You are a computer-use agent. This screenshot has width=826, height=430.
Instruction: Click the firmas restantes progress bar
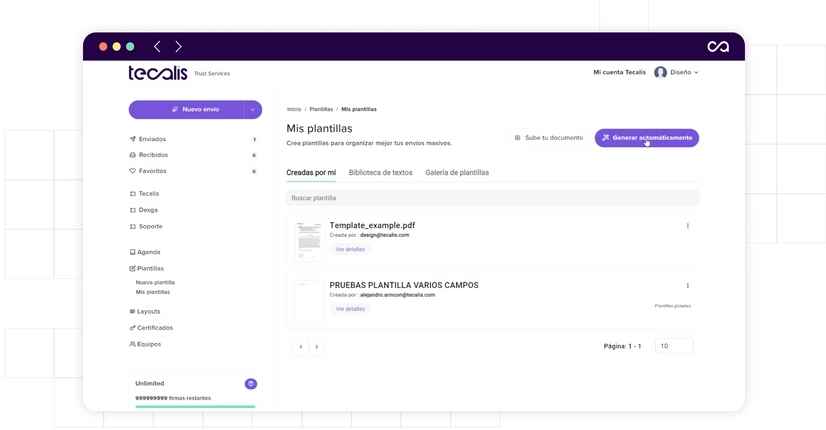195,407
